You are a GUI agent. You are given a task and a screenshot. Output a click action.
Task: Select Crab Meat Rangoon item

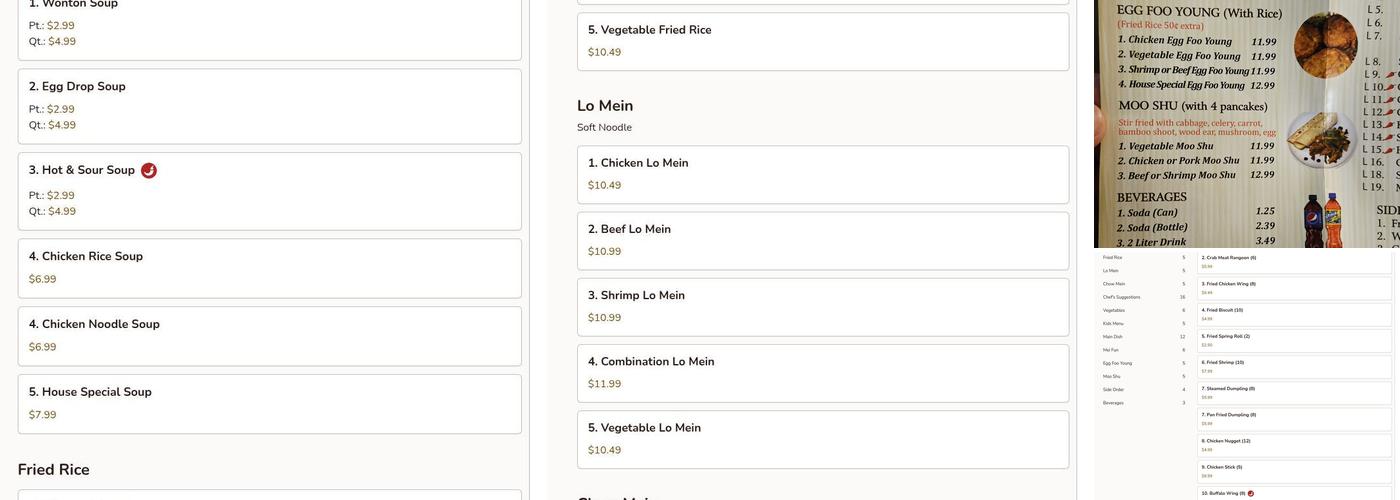[1294, 261]
